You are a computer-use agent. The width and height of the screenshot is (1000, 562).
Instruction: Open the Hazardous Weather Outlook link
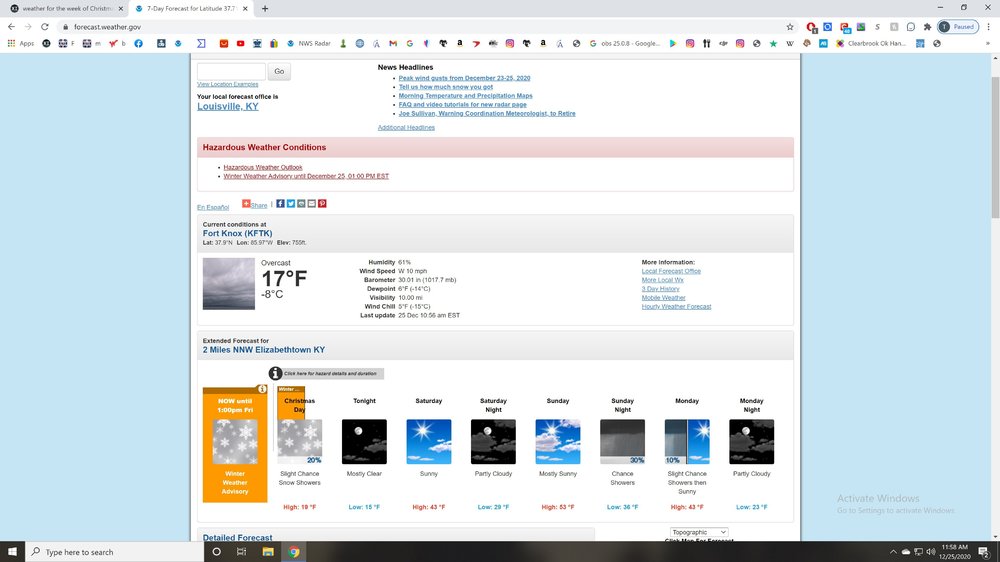tap(262, 167)
